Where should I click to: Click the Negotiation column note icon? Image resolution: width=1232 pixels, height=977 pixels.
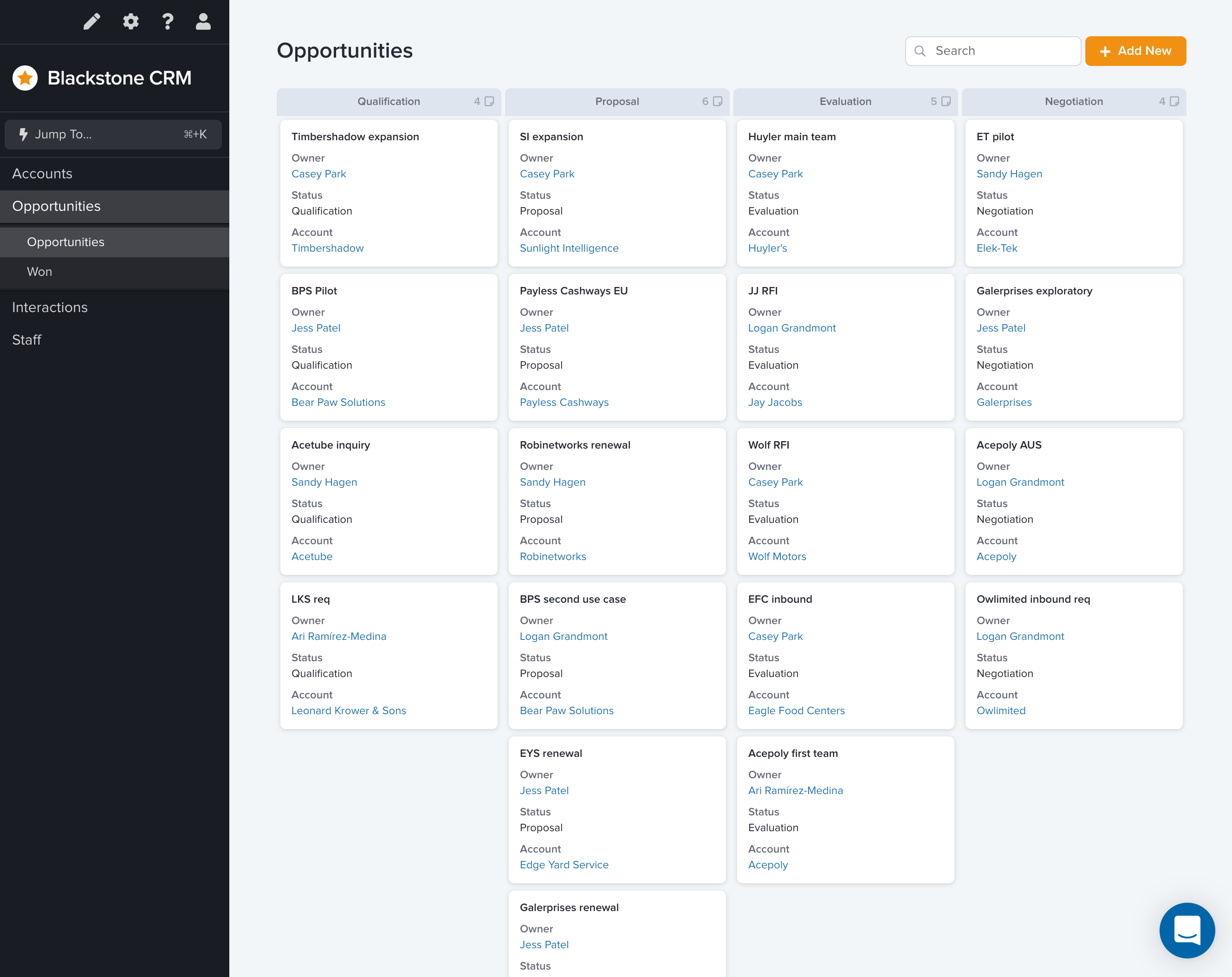coord(1175,101)
